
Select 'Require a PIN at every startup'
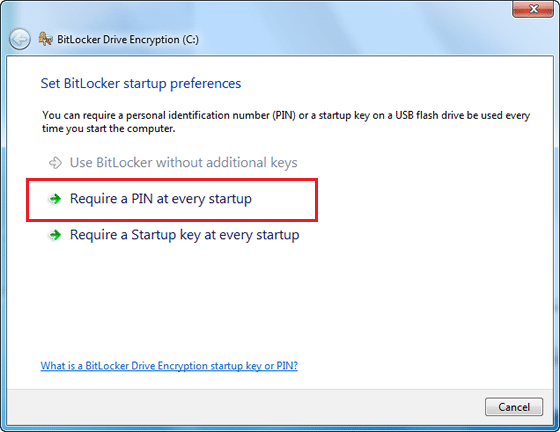click(161, 199)
